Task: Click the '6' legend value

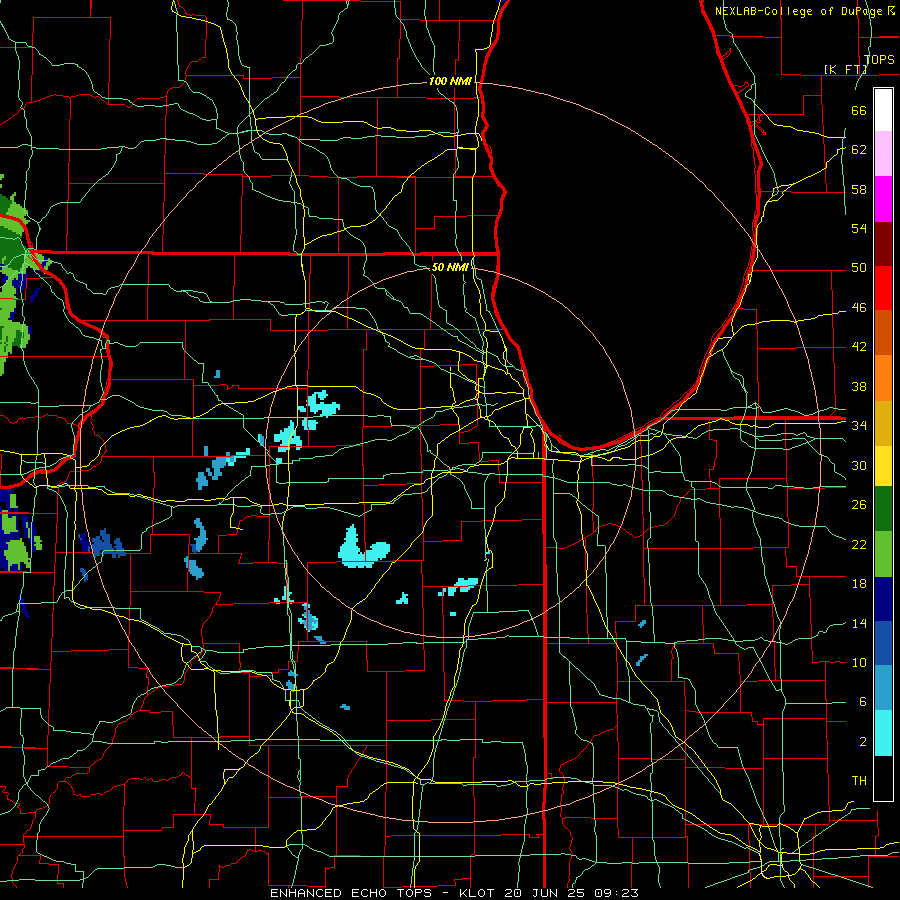Action: (862, 702)
